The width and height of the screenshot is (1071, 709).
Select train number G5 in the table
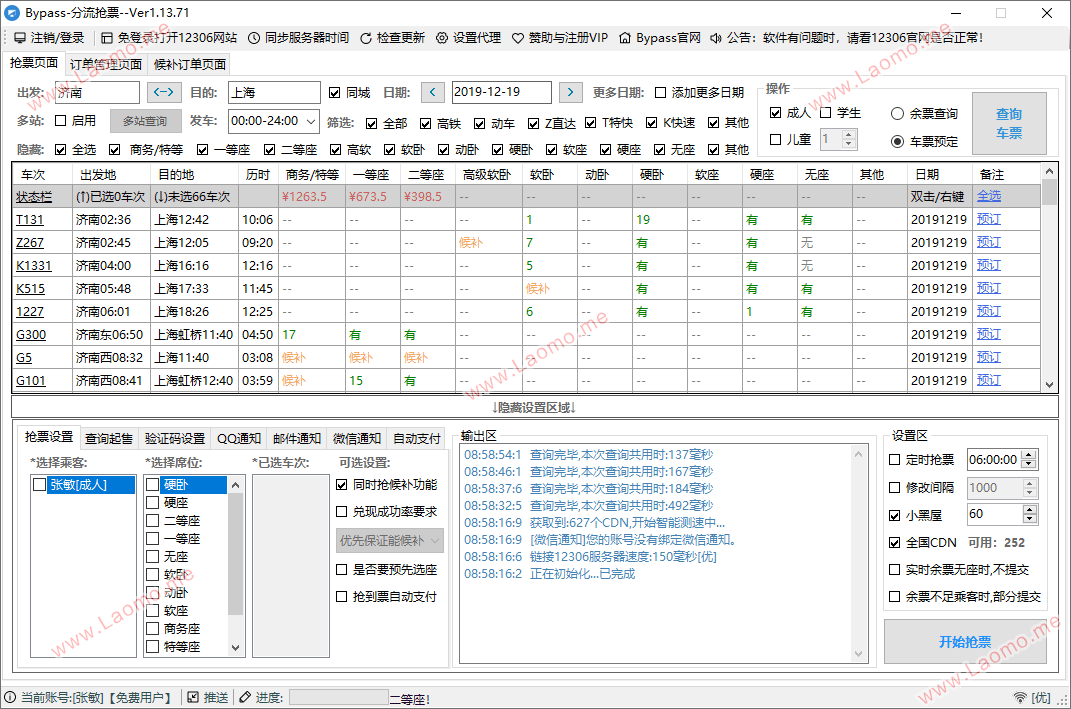[24, 357]
